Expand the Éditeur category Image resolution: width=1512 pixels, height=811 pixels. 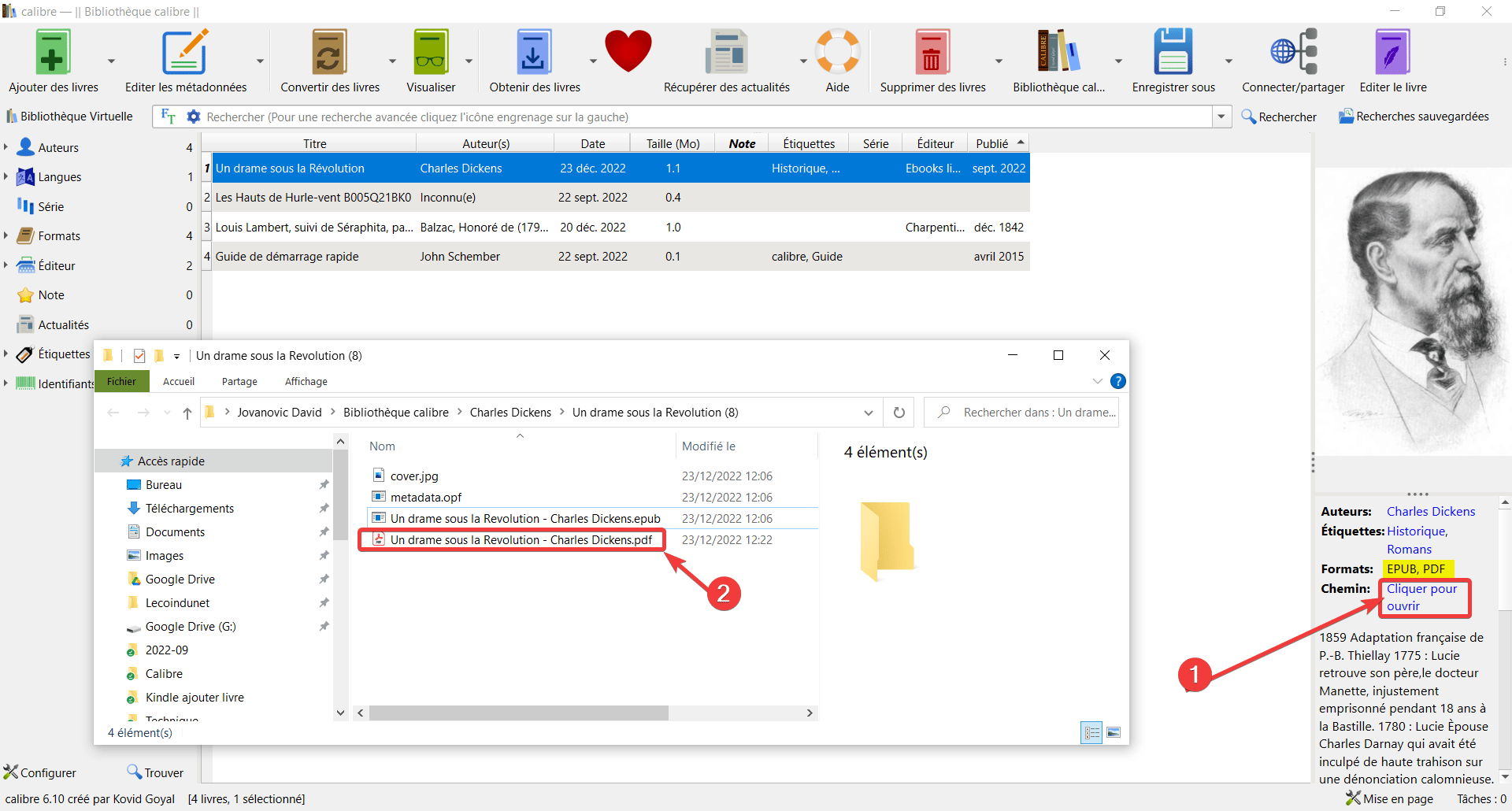[x=6, y=265]
